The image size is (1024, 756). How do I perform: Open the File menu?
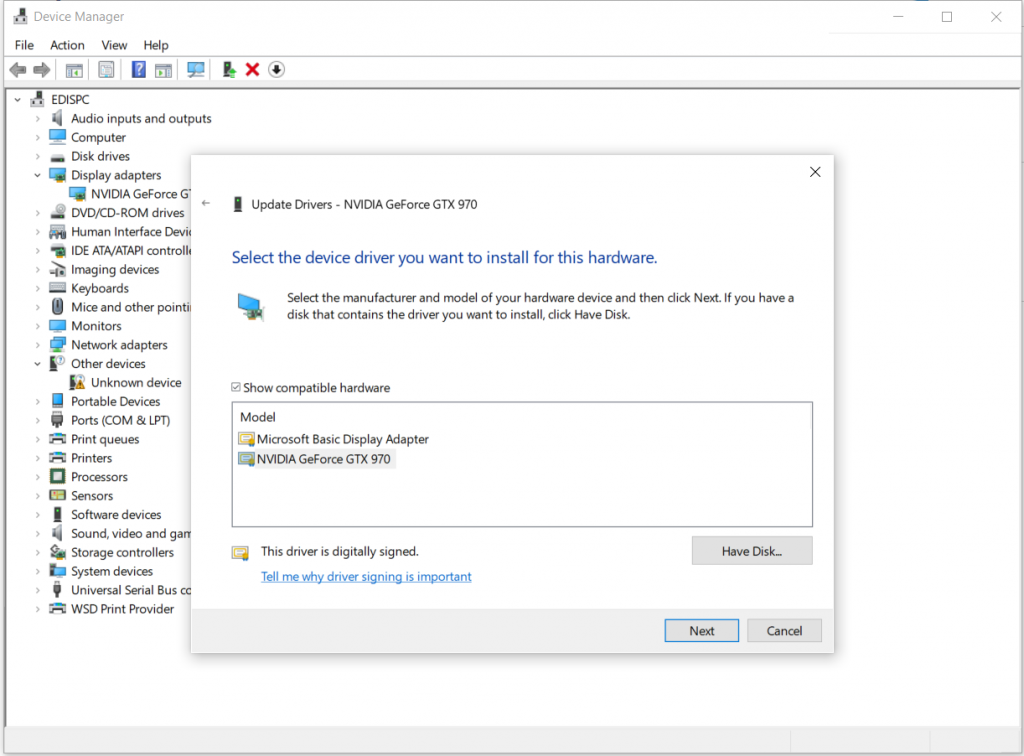pos(24,45)
